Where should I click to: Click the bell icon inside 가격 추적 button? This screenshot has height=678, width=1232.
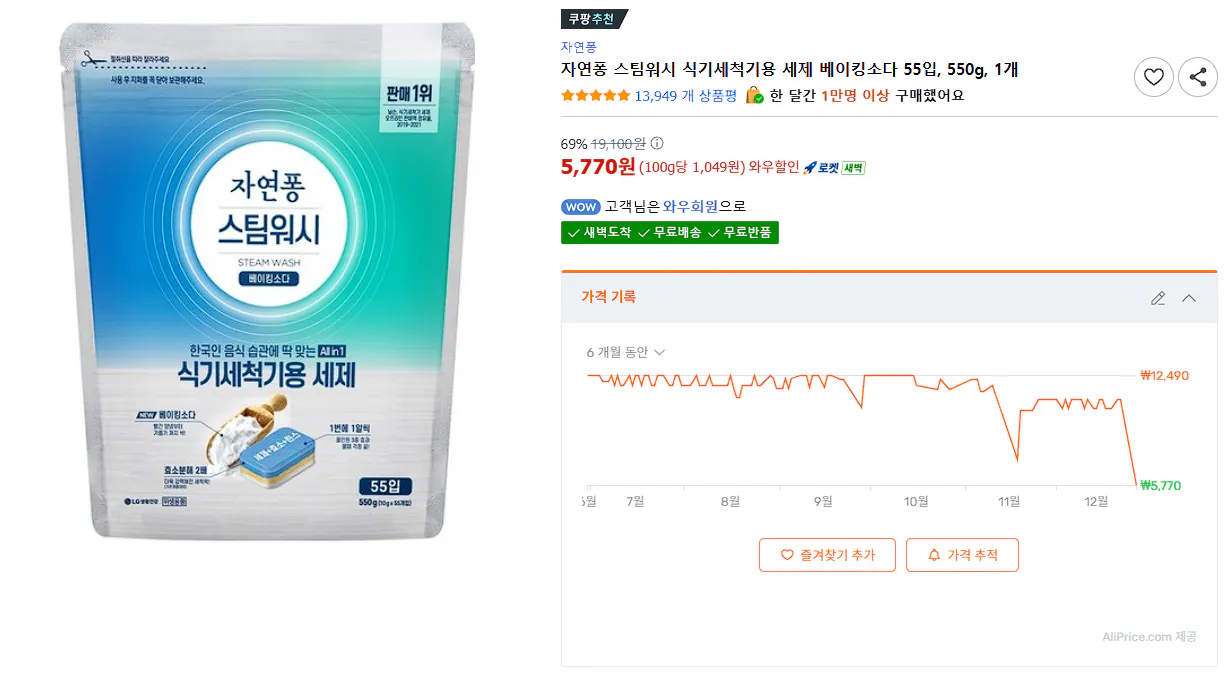coord(932,555)
